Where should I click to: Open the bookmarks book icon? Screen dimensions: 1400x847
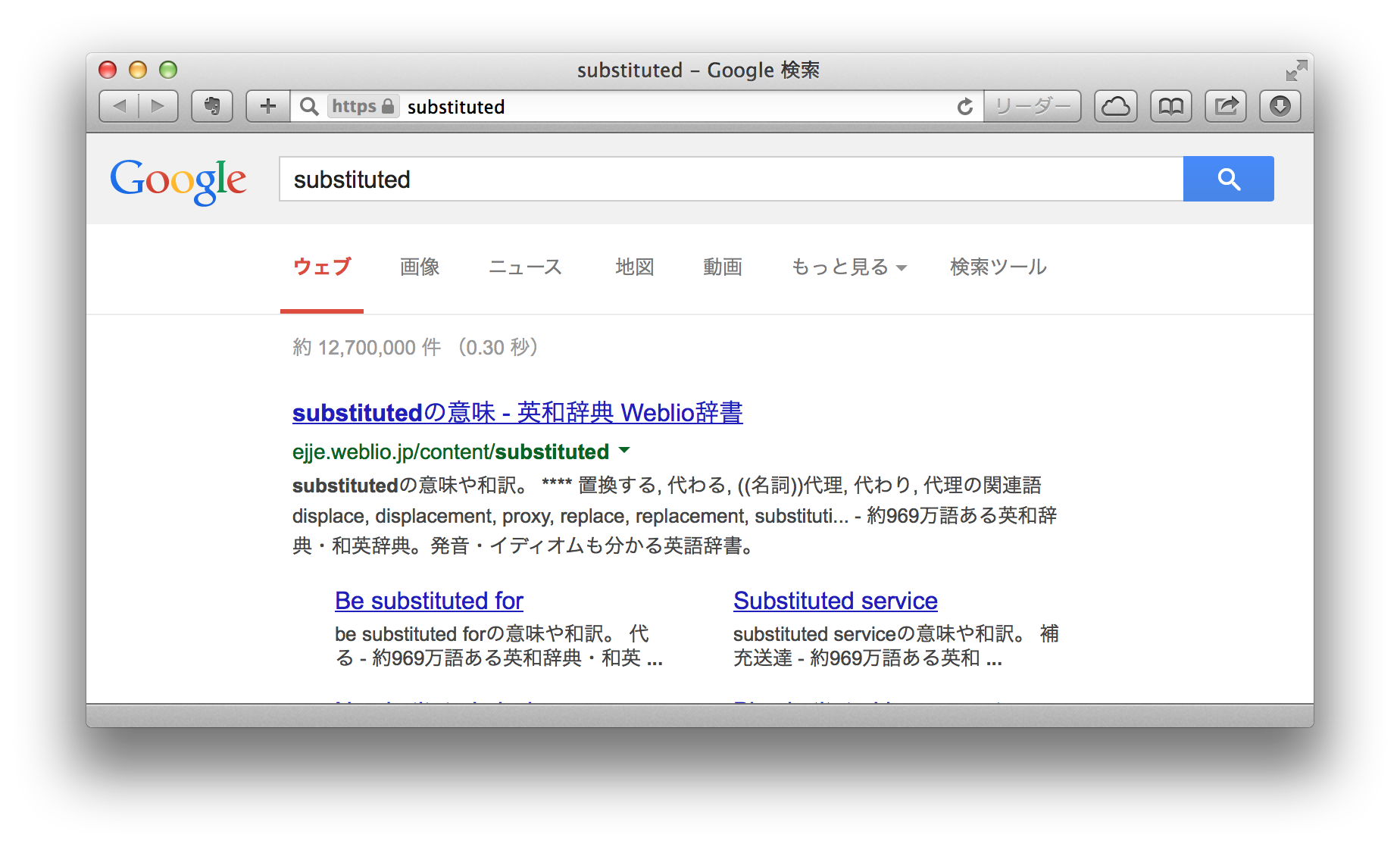pyautogui.click(x=1171, y=106)
